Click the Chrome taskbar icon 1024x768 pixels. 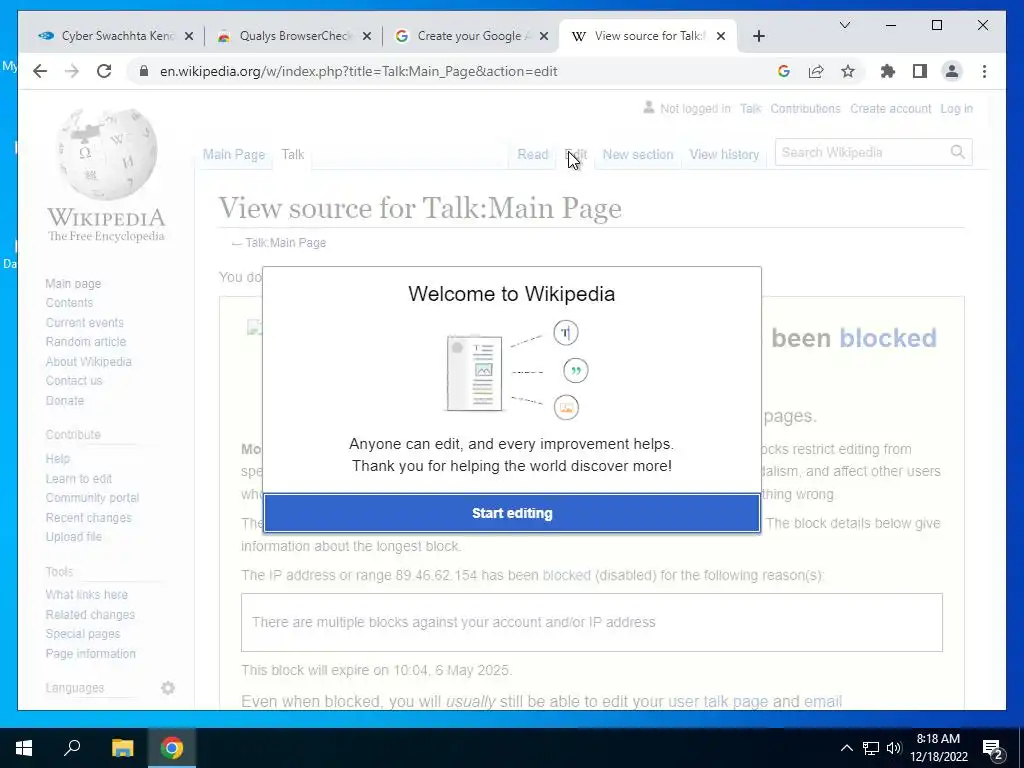tap(172, 748)
